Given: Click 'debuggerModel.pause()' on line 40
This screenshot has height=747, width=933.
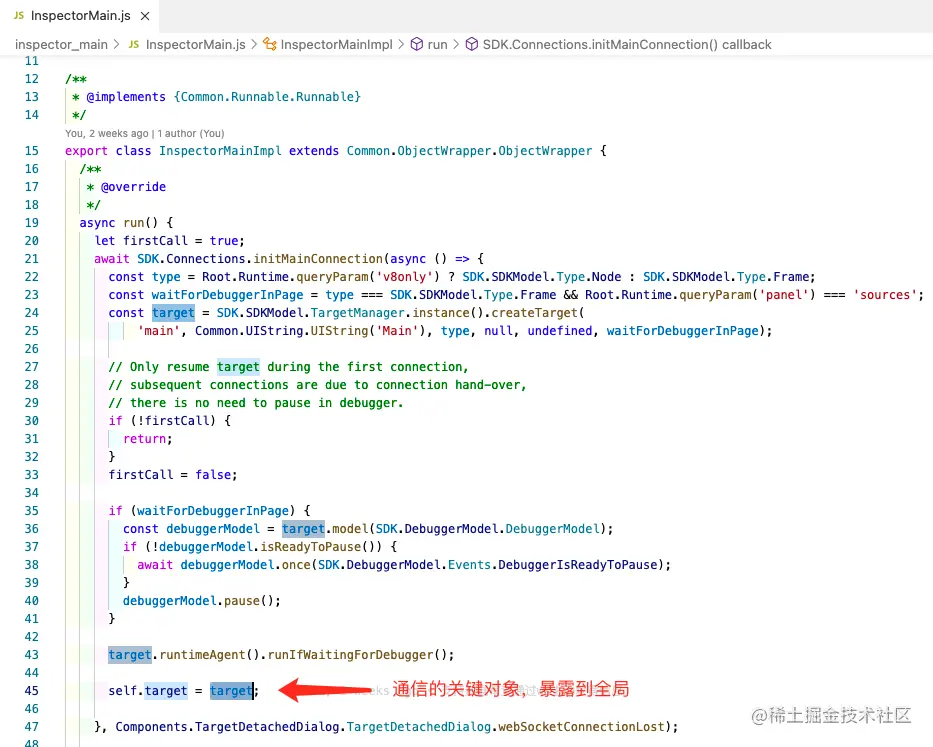Looking at the screenshot, I should 199,601.
